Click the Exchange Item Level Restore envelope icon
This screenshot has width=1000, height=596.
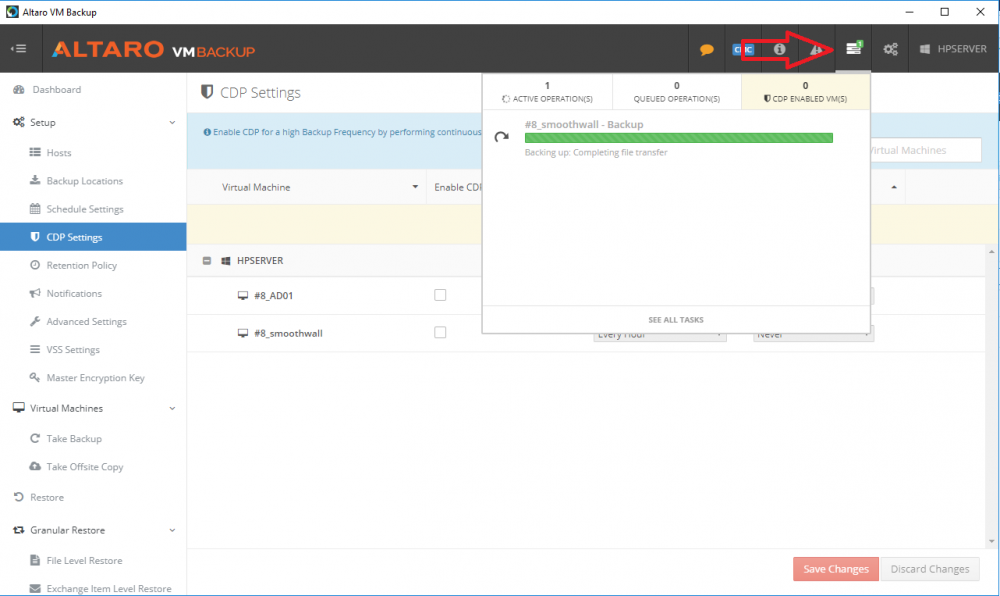pos(35,588)
